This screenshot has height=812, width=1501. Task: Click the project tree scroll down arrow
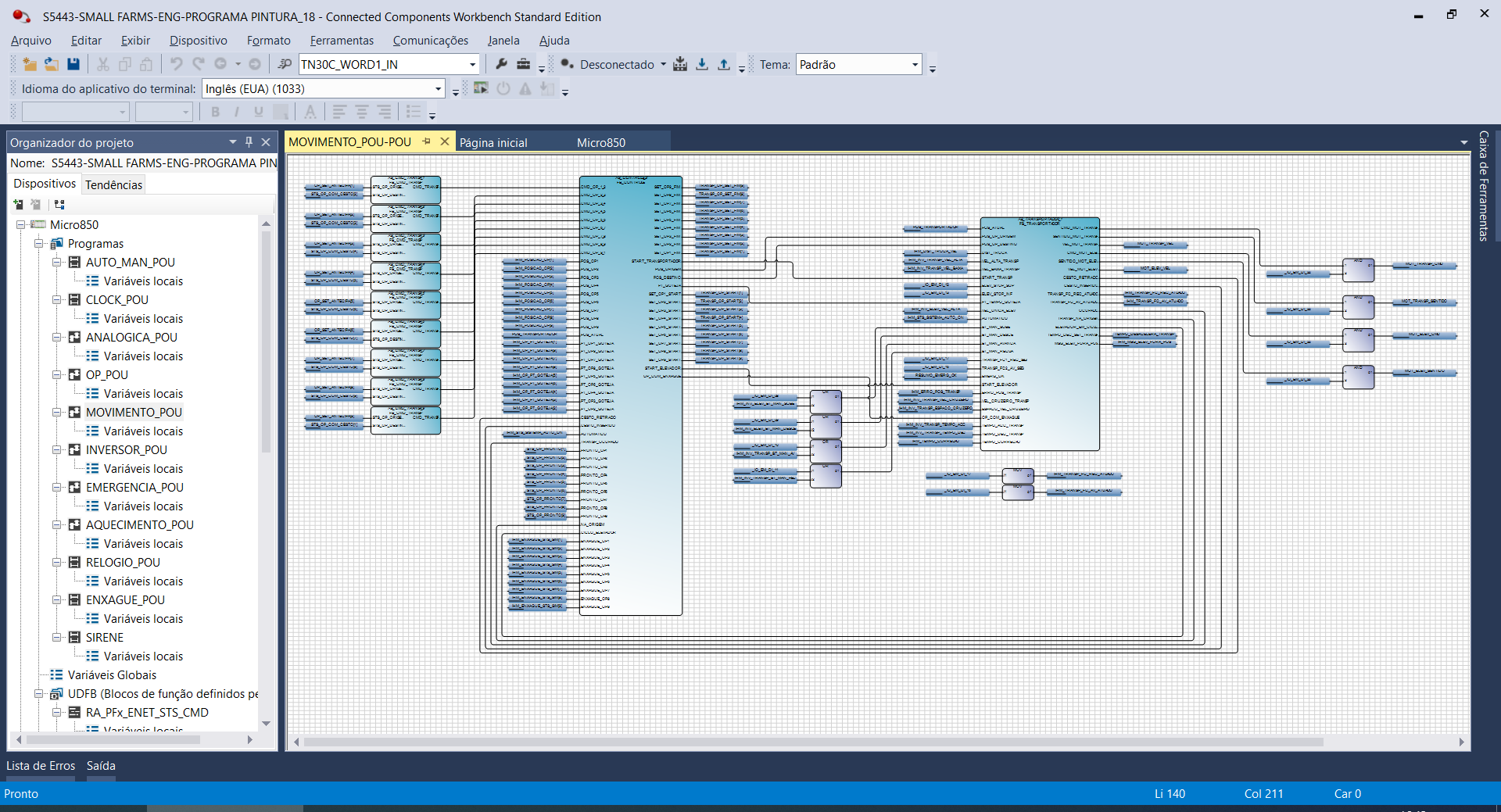click(x=266, y=724)
